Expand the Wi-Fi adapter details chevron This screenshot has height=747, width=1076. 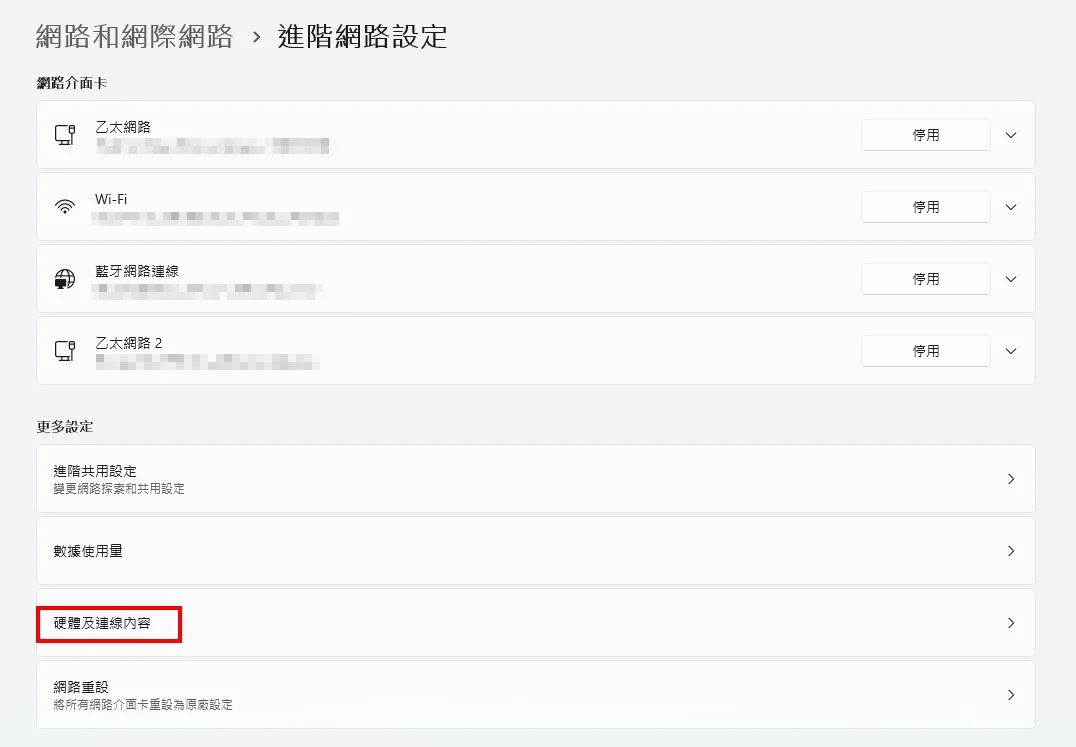click(1011, 207)
